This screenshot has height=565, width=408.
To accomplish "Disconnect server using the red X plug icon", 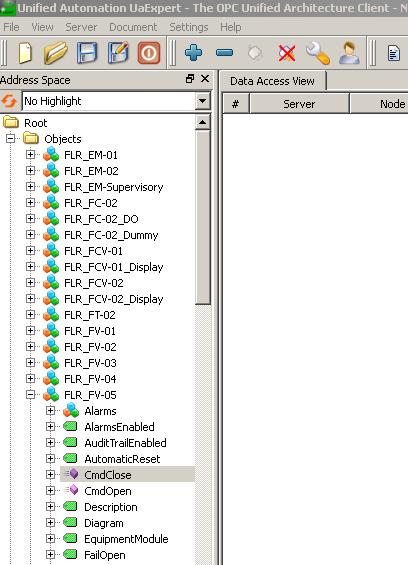I will [287, 53].
